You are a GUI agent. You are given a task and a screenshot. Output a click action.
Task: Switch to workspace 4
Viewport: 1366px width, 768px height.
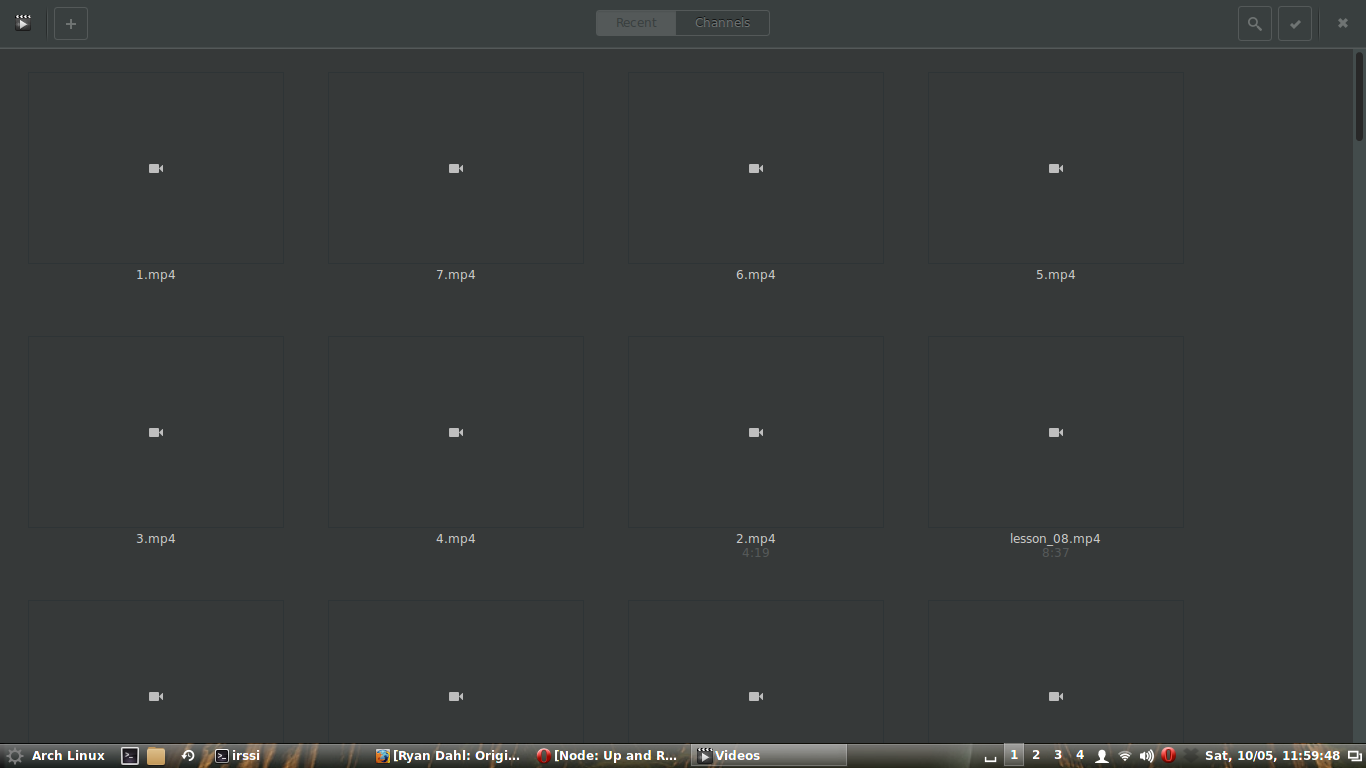[1080, 755]
